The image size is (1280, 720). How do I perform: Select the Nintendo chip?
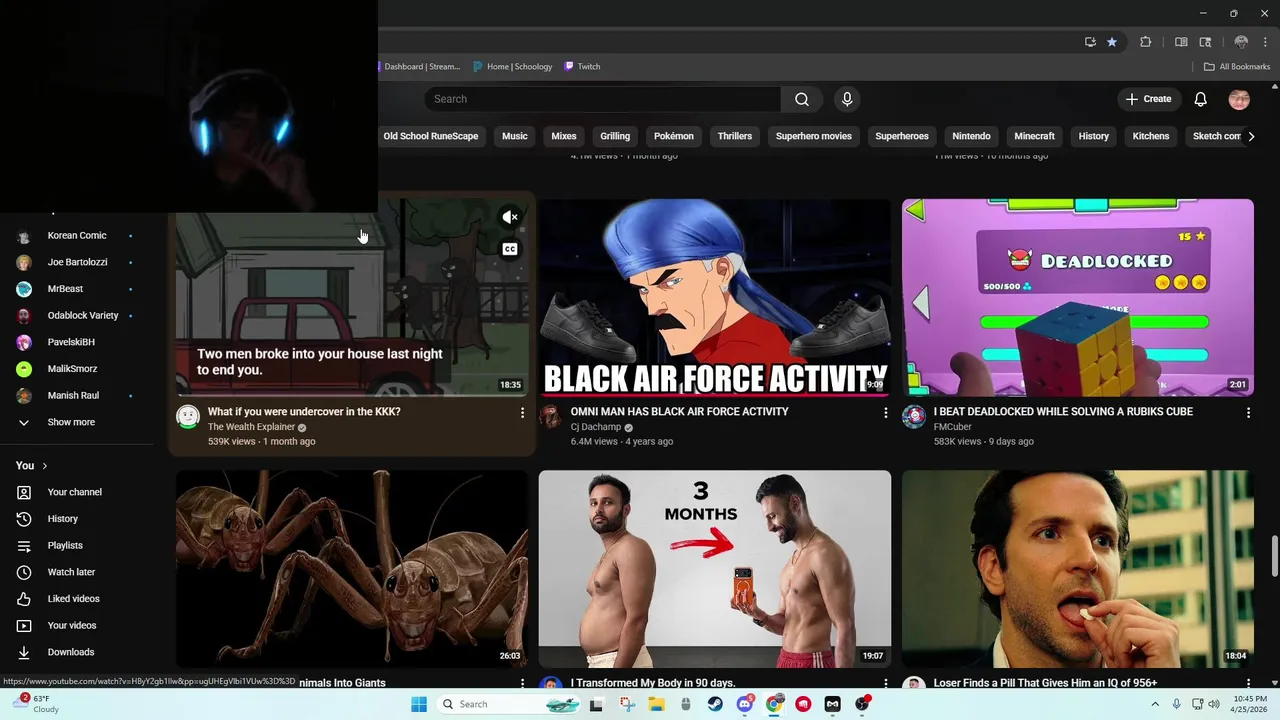click(971, 136)
